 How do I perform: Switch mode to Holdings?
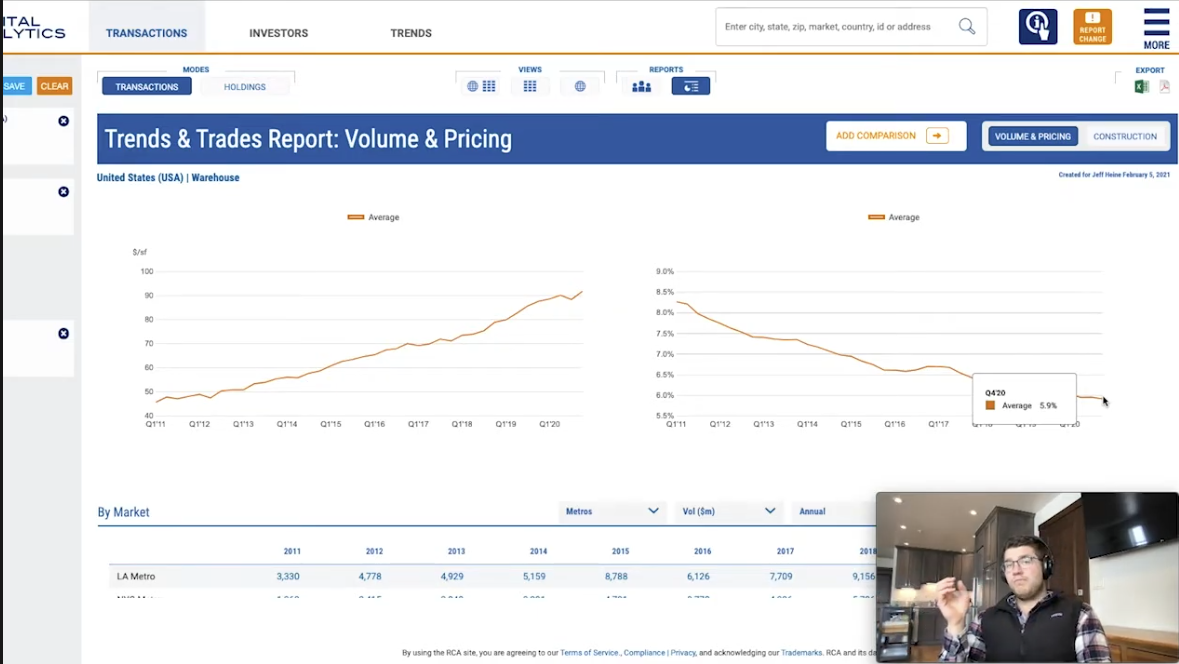point(245,86)
